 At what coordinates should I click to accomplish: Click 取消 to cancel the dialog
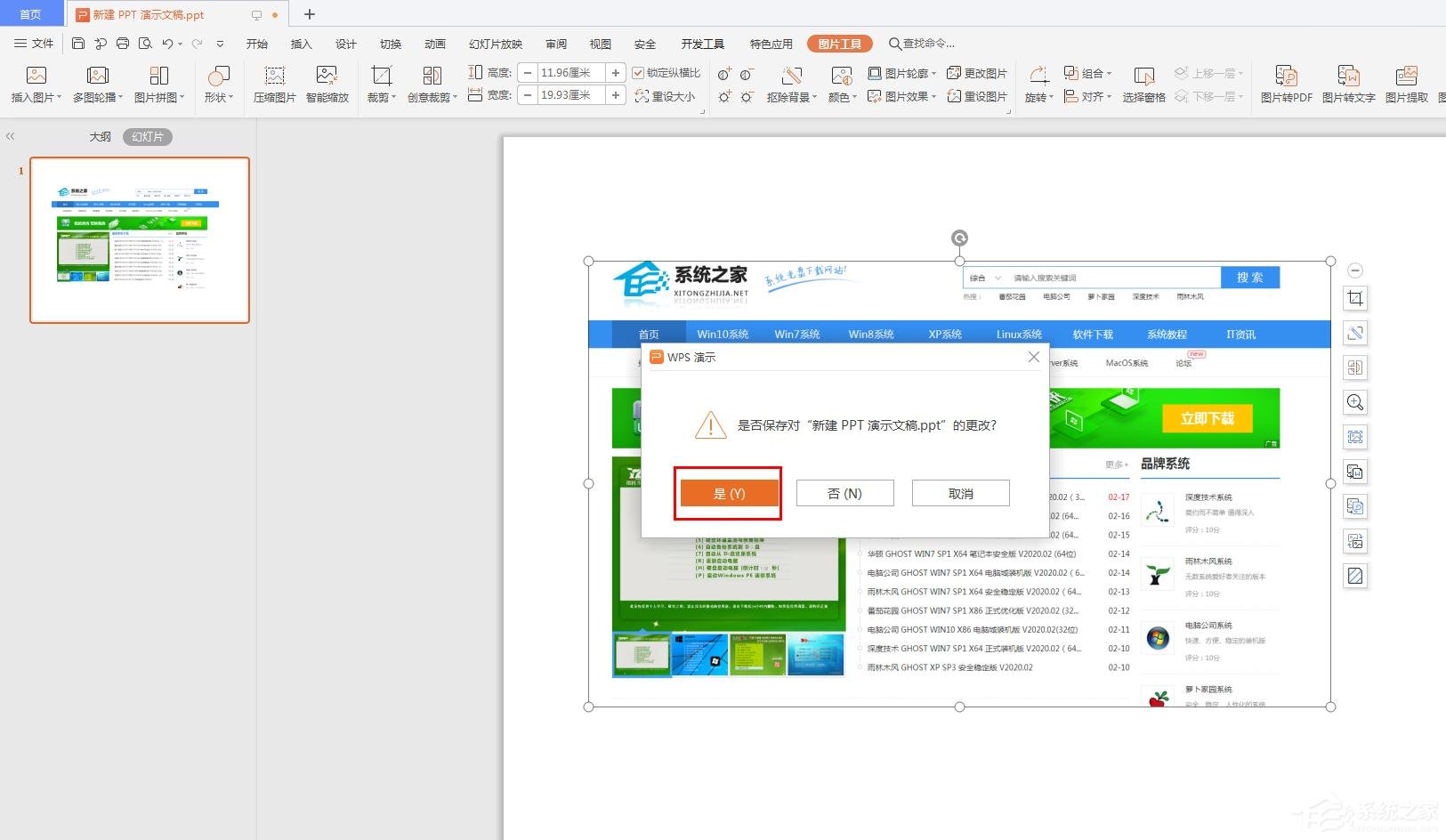[960, 493]
